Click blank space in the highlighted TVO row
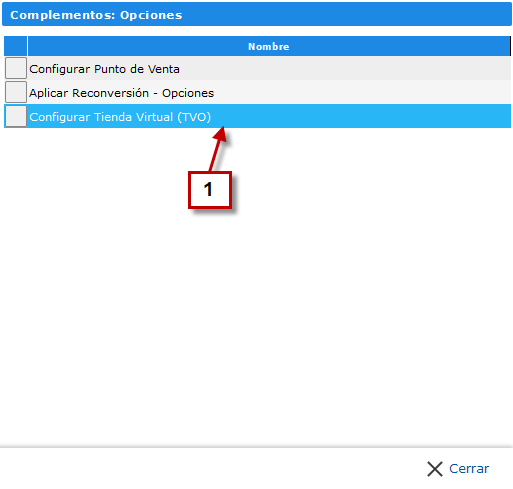 360,116
